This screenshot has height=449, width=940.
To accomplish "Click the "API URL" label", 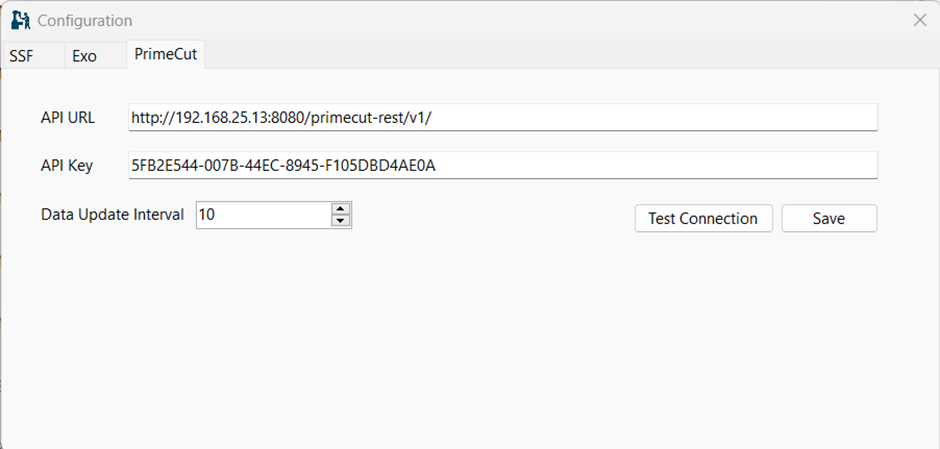I will tap(68, 117).
